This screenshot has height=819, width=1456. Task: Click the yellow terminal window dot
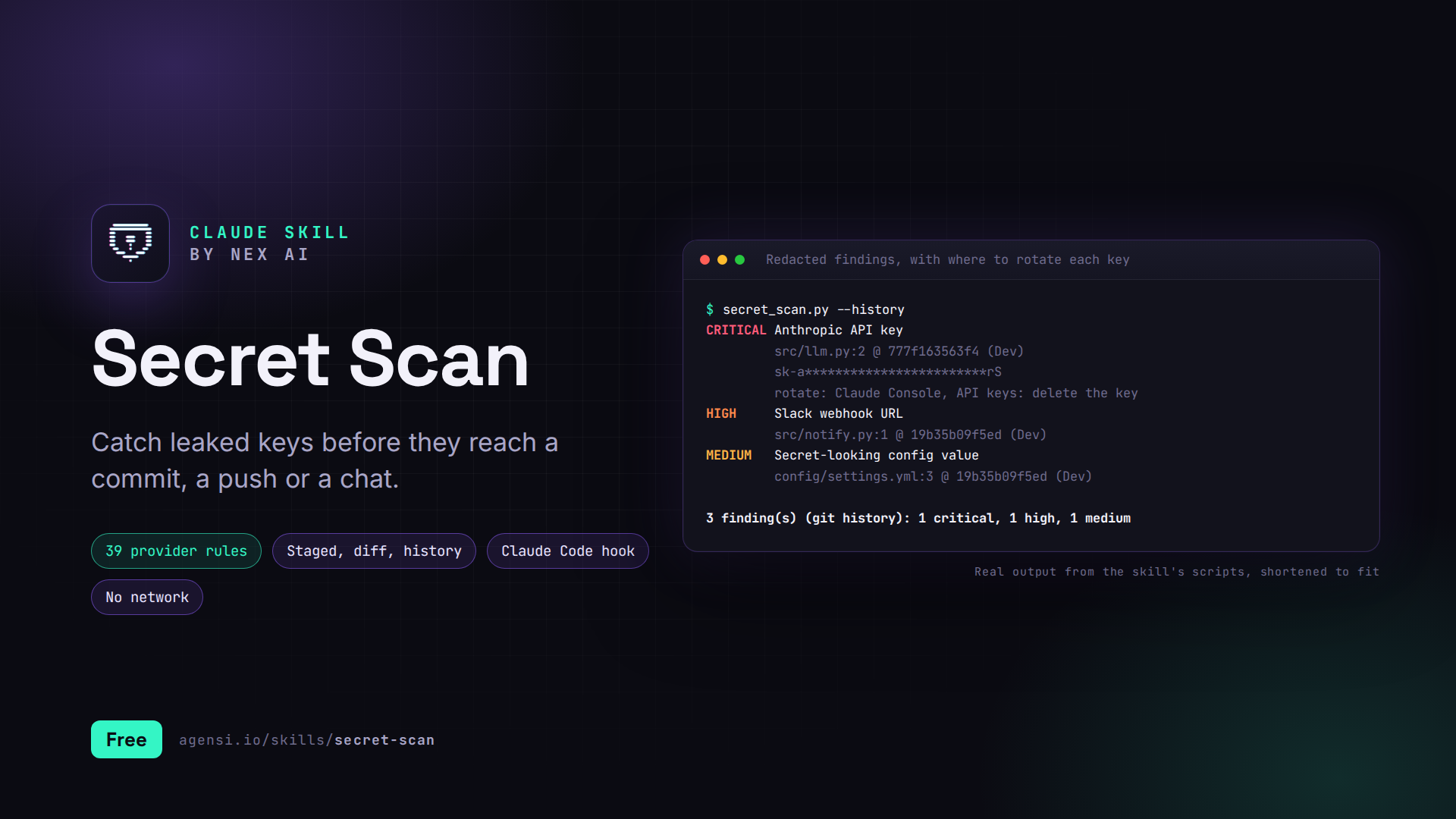pyautogui.click(x=722, y=260)
